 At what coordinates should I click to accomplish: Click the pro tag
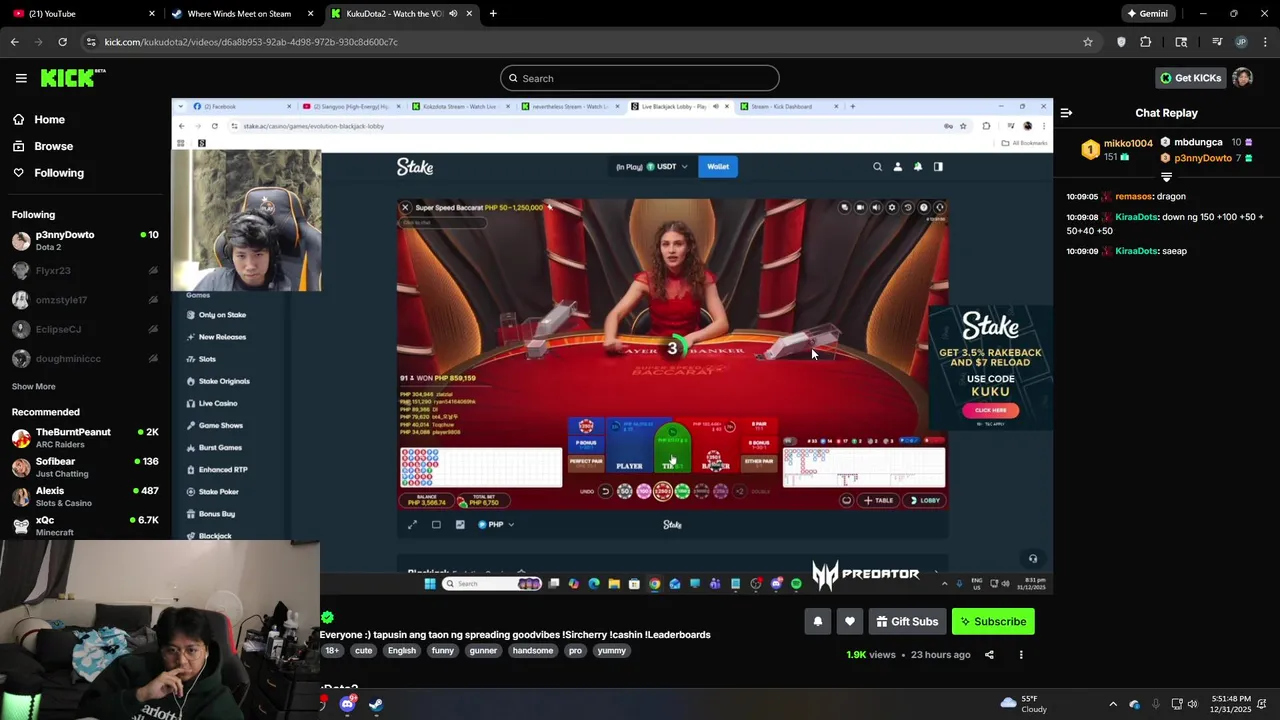[575, 651]
